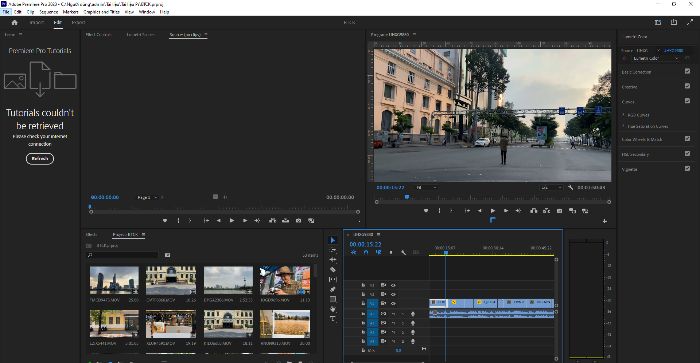Select the Rectangle tool
The width and height of the screenshot is (700, 363).
[x=333, y=299]
